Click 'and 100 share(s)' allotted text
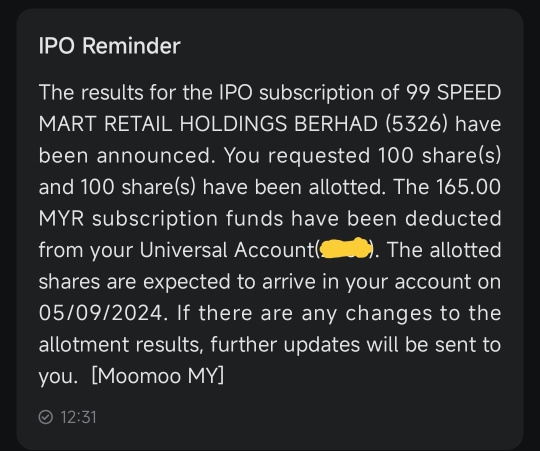This screenshot has height=451, width=540. tap(117, 187)
